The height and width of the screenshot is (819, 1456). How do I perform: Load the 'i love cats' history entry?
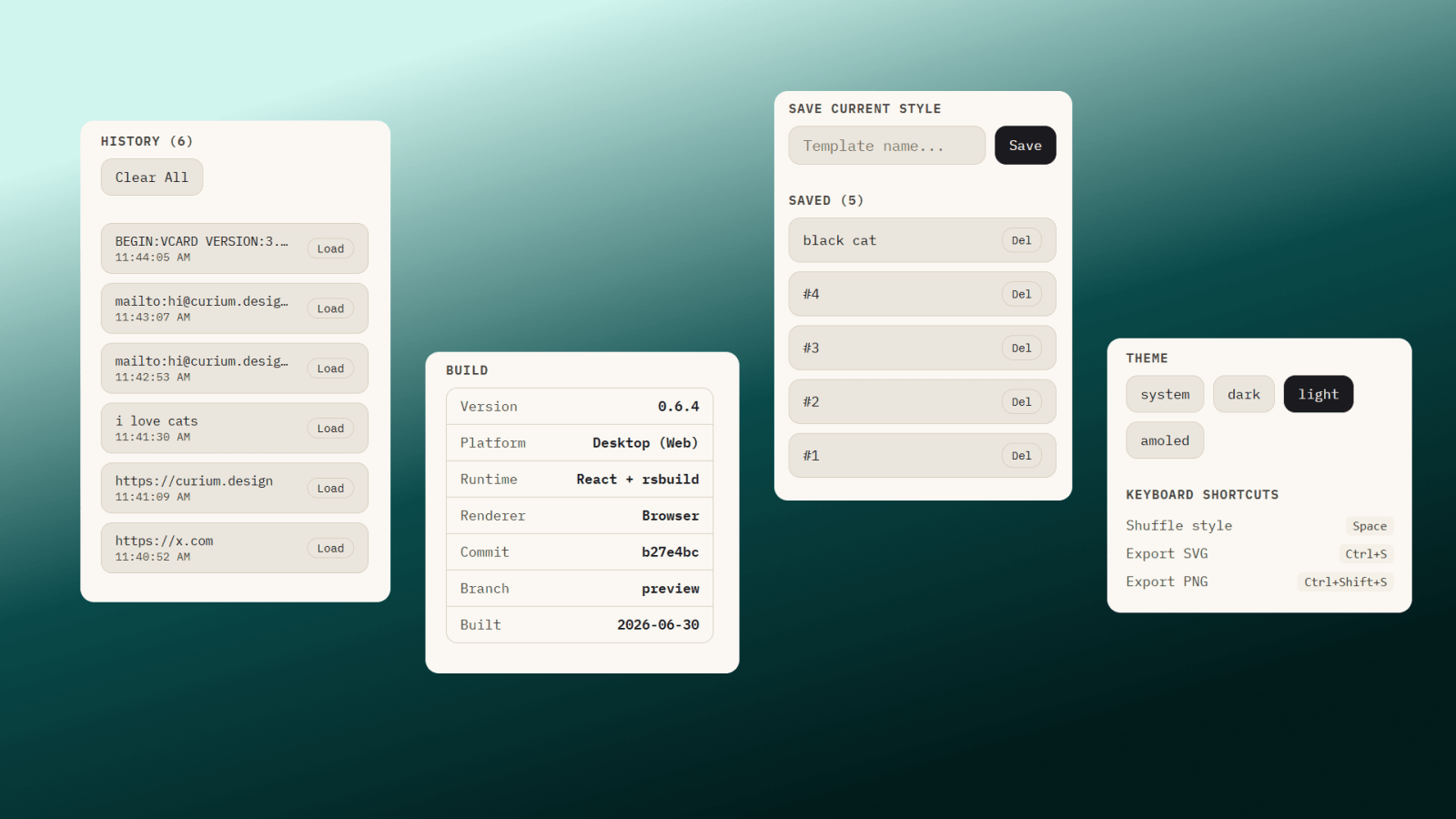pyautogui.click(x=330, y=429)
